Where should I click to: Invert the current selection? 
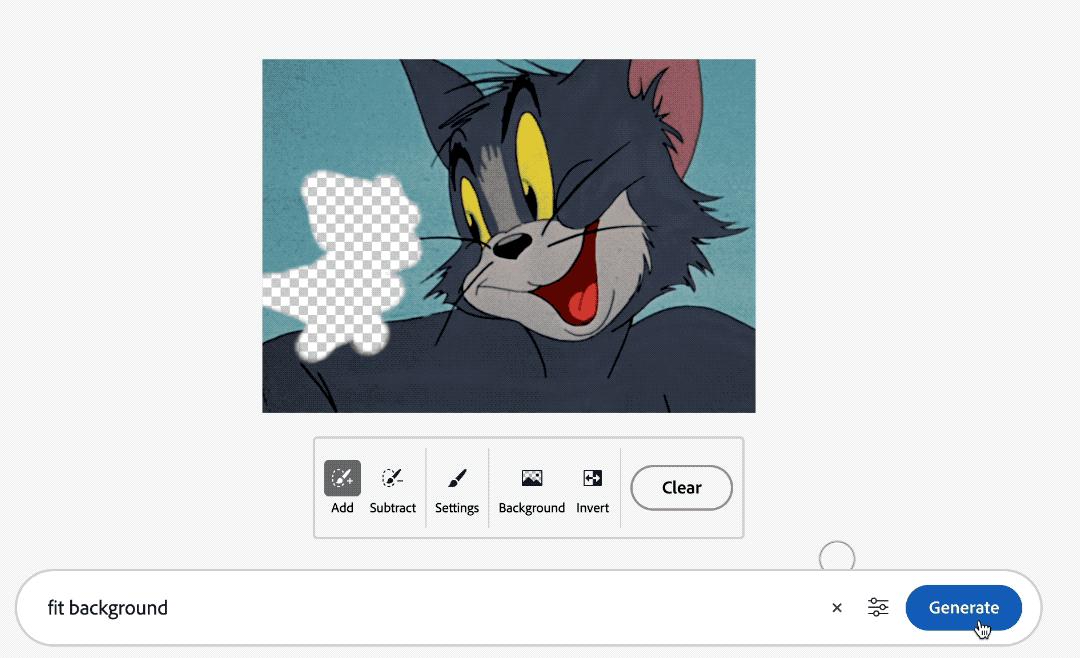(x=592, y=488)
